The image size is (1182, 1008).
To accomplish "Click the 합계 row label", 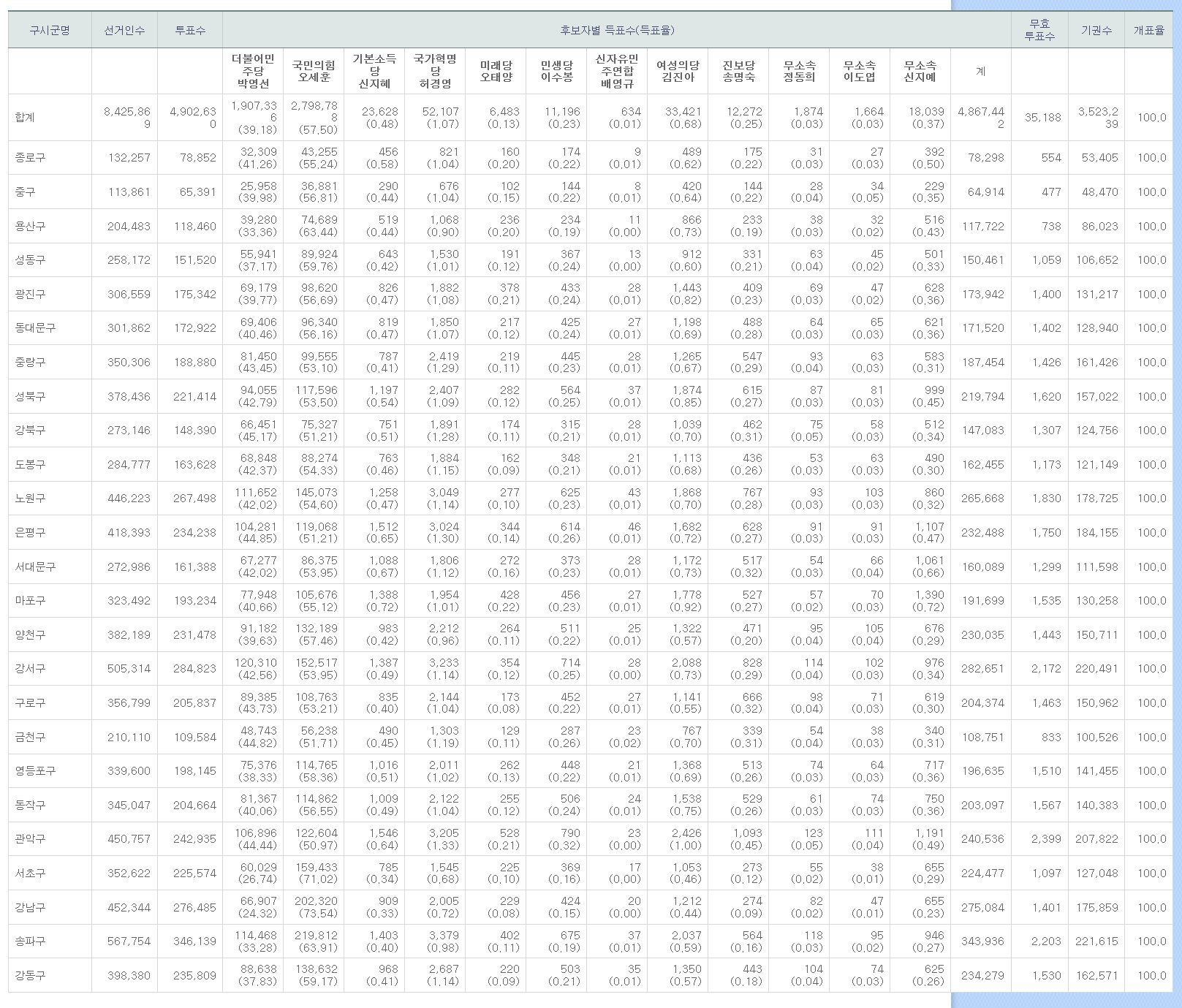I will [25, 117].
